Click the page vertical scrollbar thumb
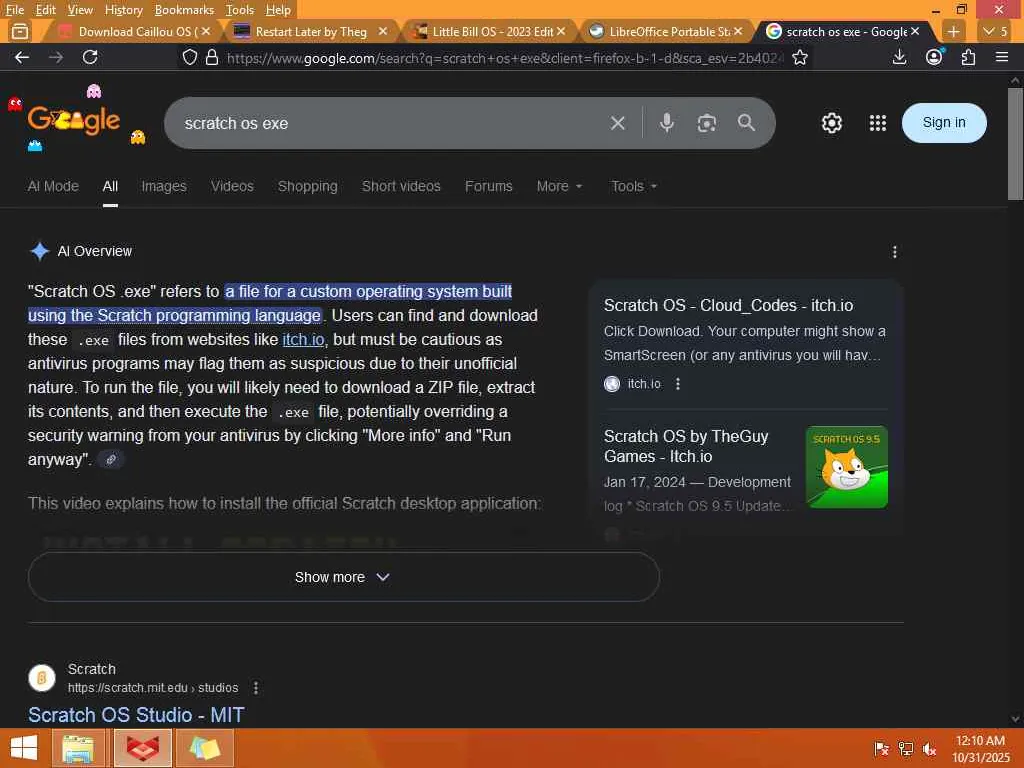 pos(1015,144)
